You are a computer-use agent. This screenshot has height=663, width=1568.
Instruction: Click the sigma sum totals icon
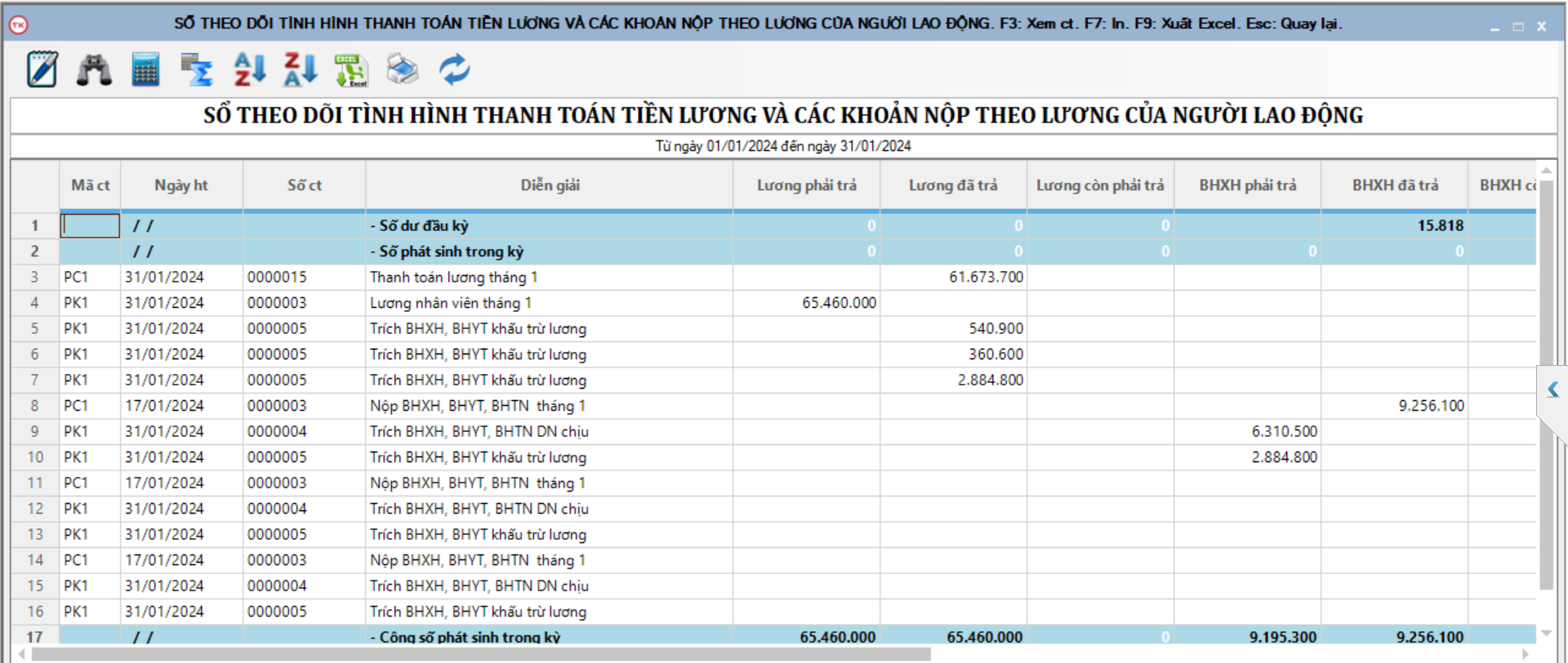click(197, 69)
